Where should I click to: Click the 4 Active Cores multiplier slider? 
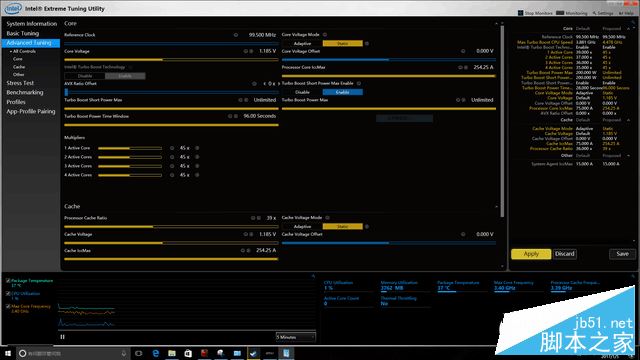pos(130,175)
